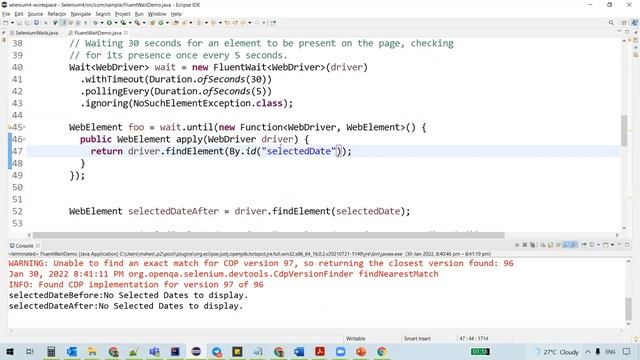The image size is (640, 360).
Task: Open the Source menu
Action: pos(35,14)
